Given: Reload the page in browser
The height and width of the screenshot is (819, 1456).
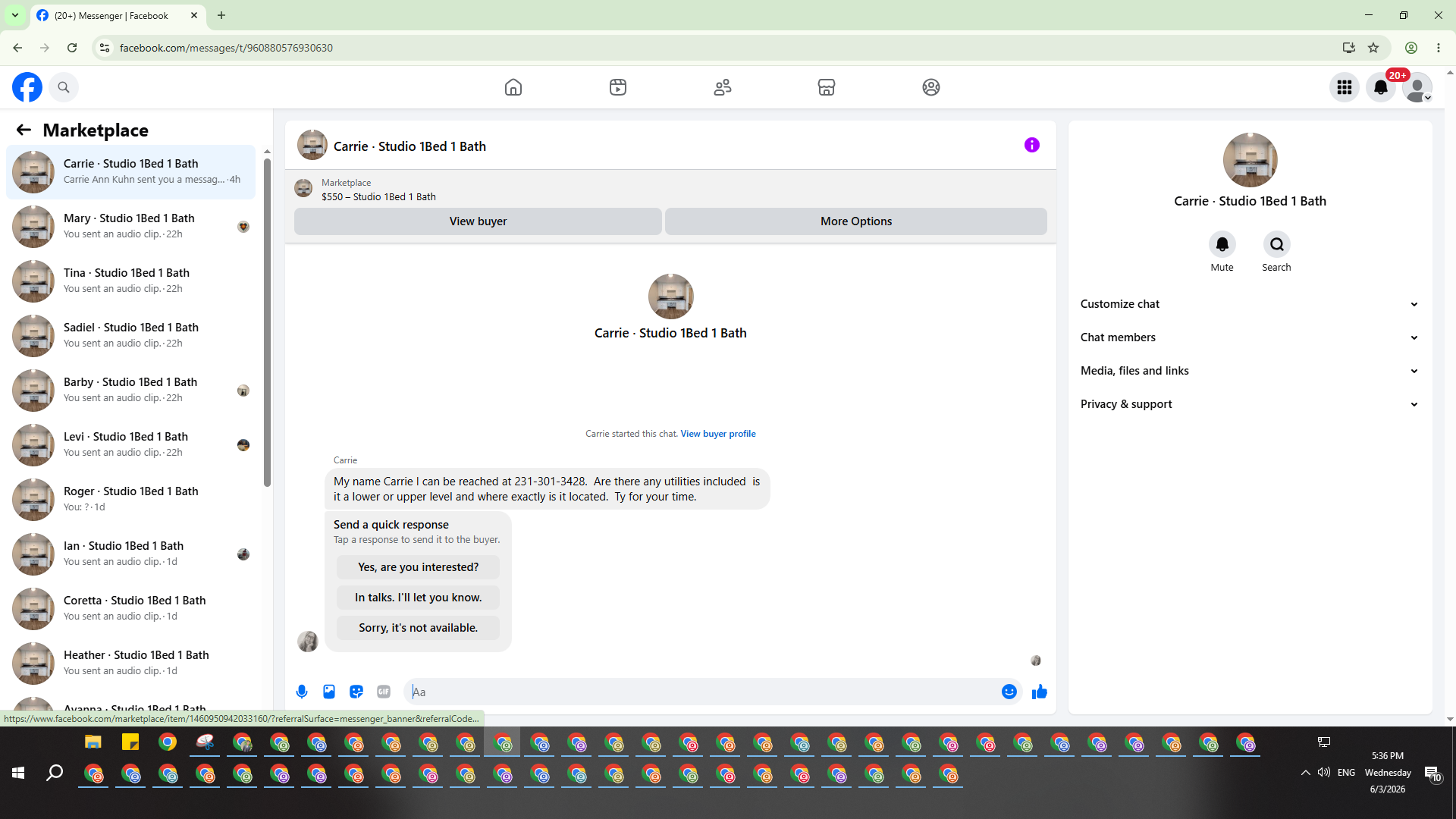Looking at the screenshot, I should pos(72,48).
